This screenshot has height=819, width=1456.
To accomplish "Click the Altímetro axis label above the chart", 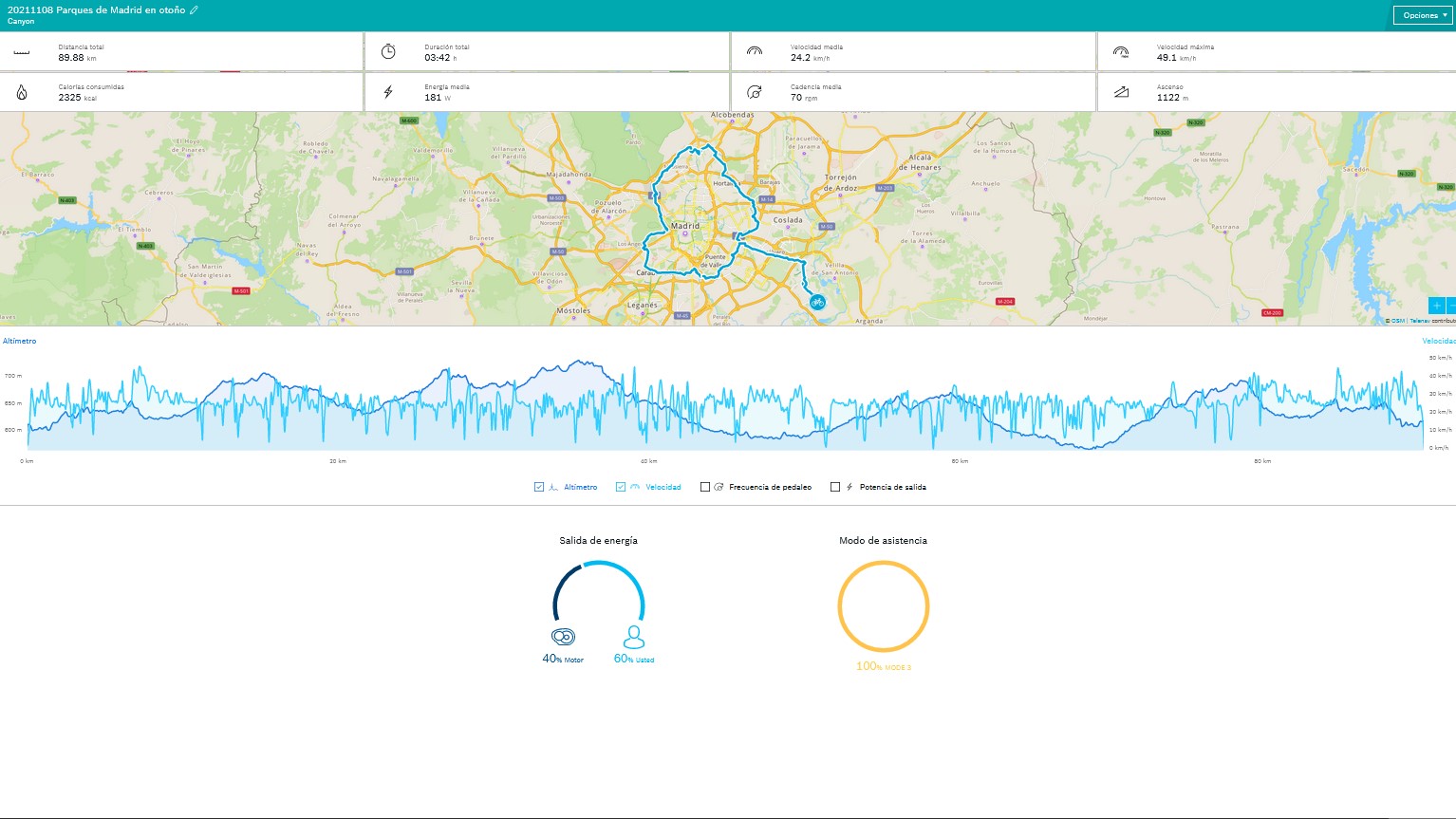I will [19, 341].
